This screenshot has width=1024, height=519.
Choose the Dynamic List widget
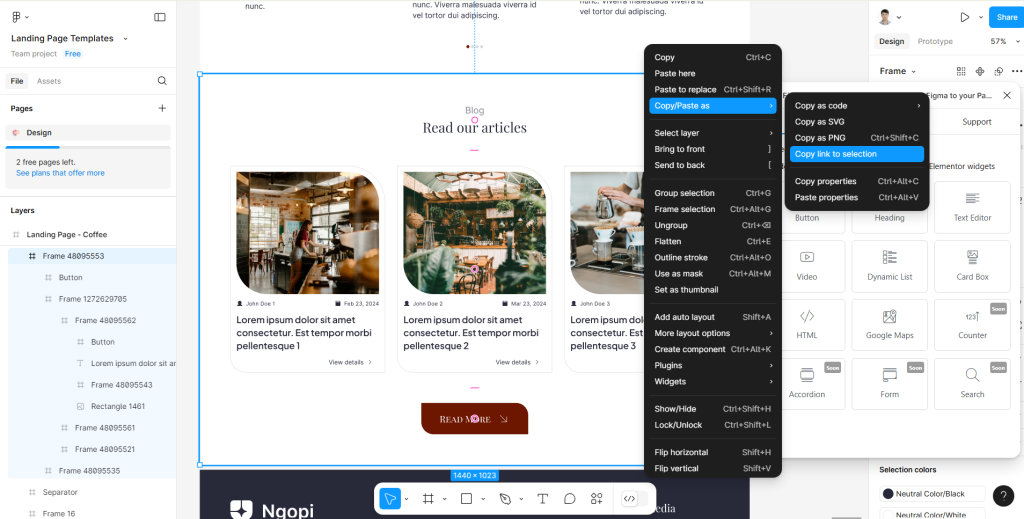[x=889, y=266]
